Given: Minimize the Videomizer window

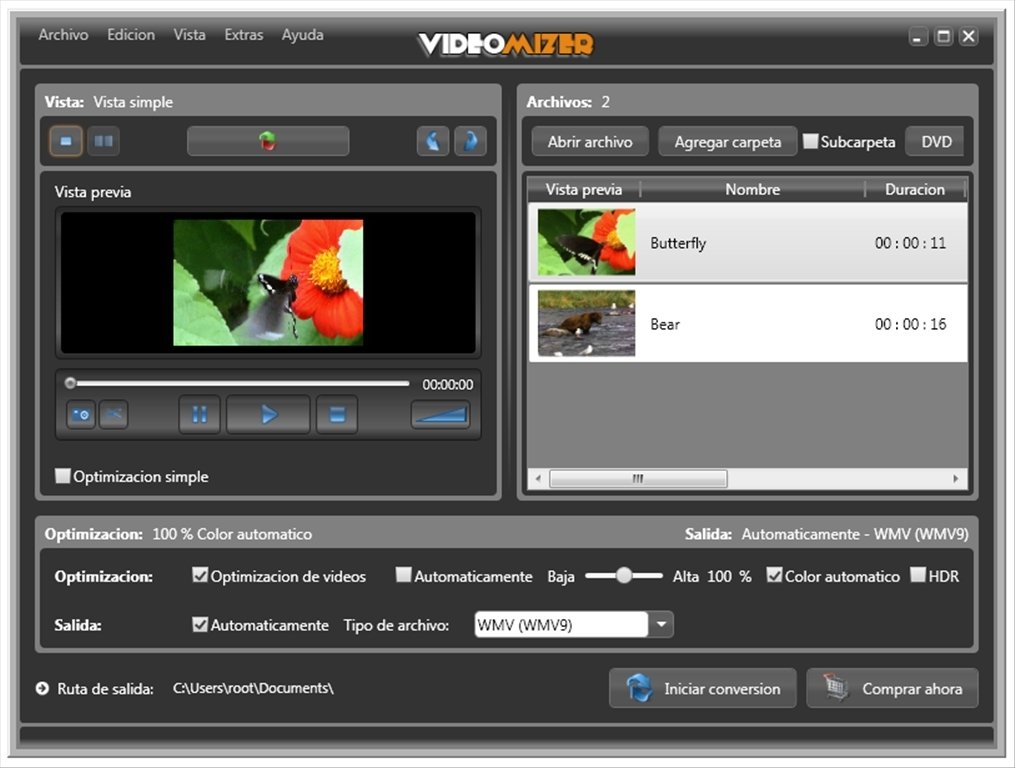Looking at the screenshot, I should point(917,36).
